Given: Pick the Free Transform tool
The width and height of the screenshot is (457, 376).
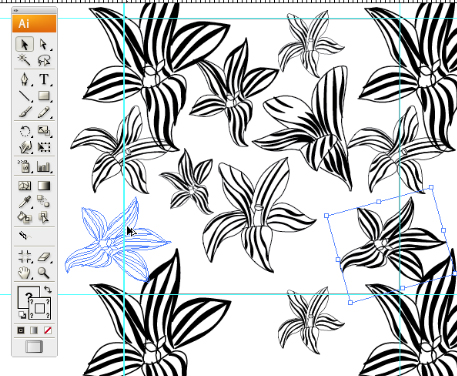Looking at the screenshot, I should [x=44, y=147].
